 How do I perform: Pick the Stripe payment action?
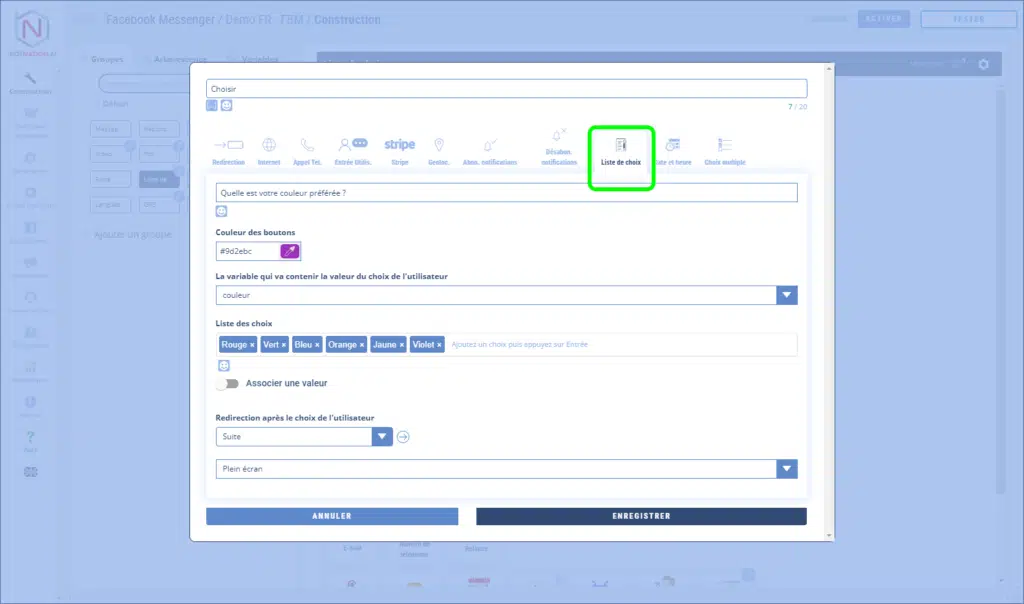click(x=399, y=149)
